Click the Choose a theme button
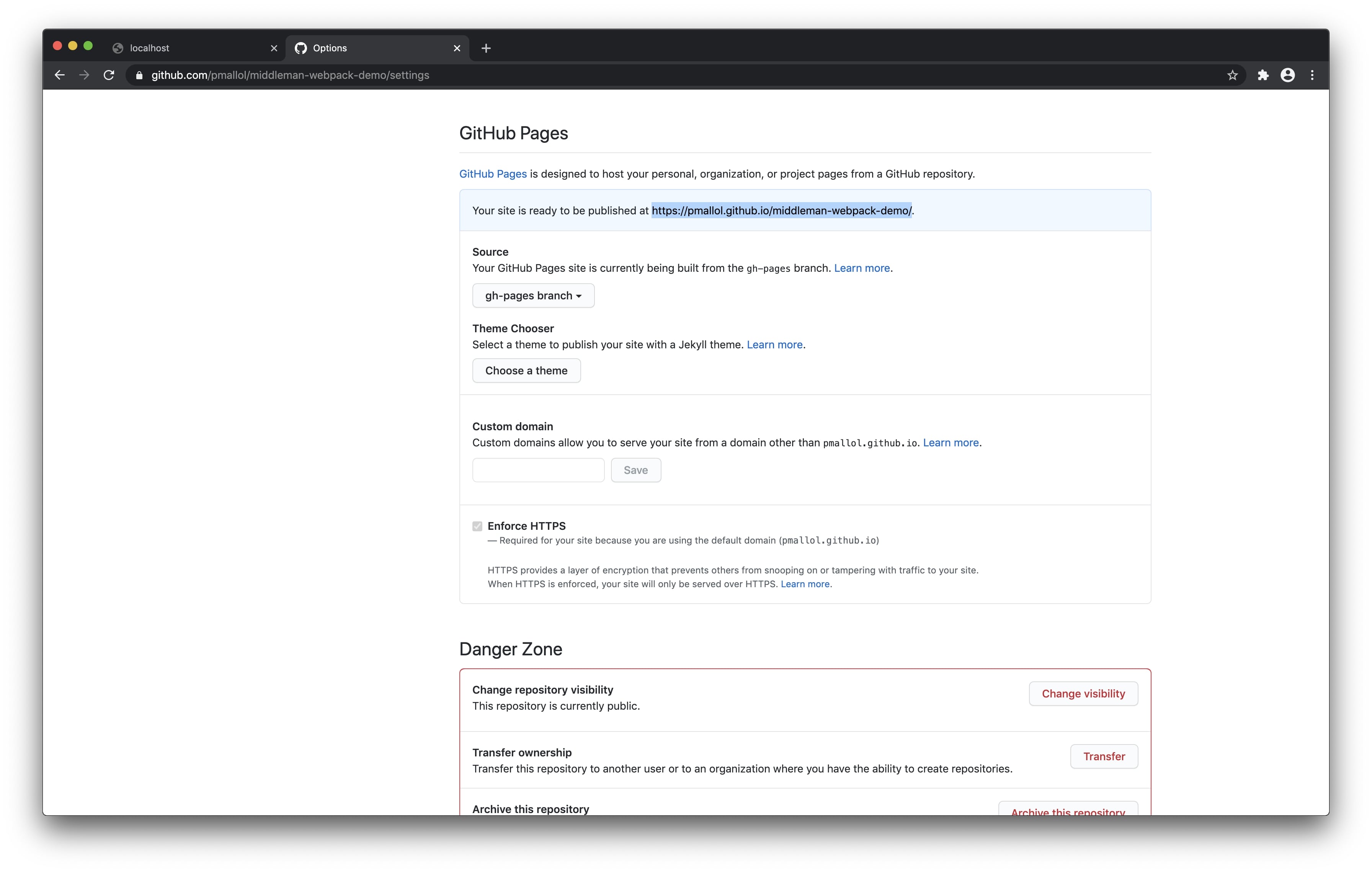Screen dimensions: 1372x872 pyautogui.click(x=526, y=371)
